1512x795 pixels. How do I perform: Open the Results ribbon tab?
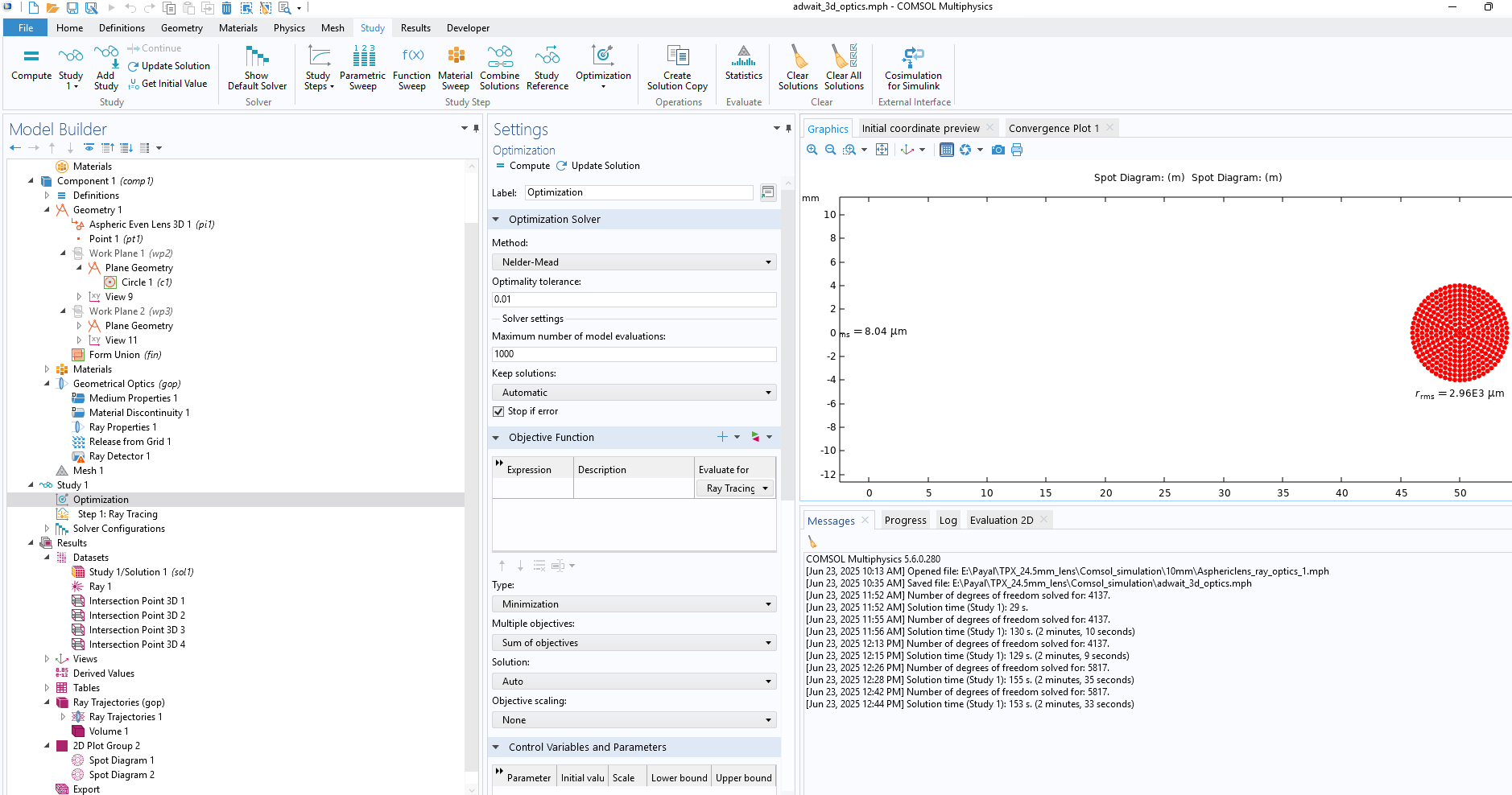pos(415,28)
